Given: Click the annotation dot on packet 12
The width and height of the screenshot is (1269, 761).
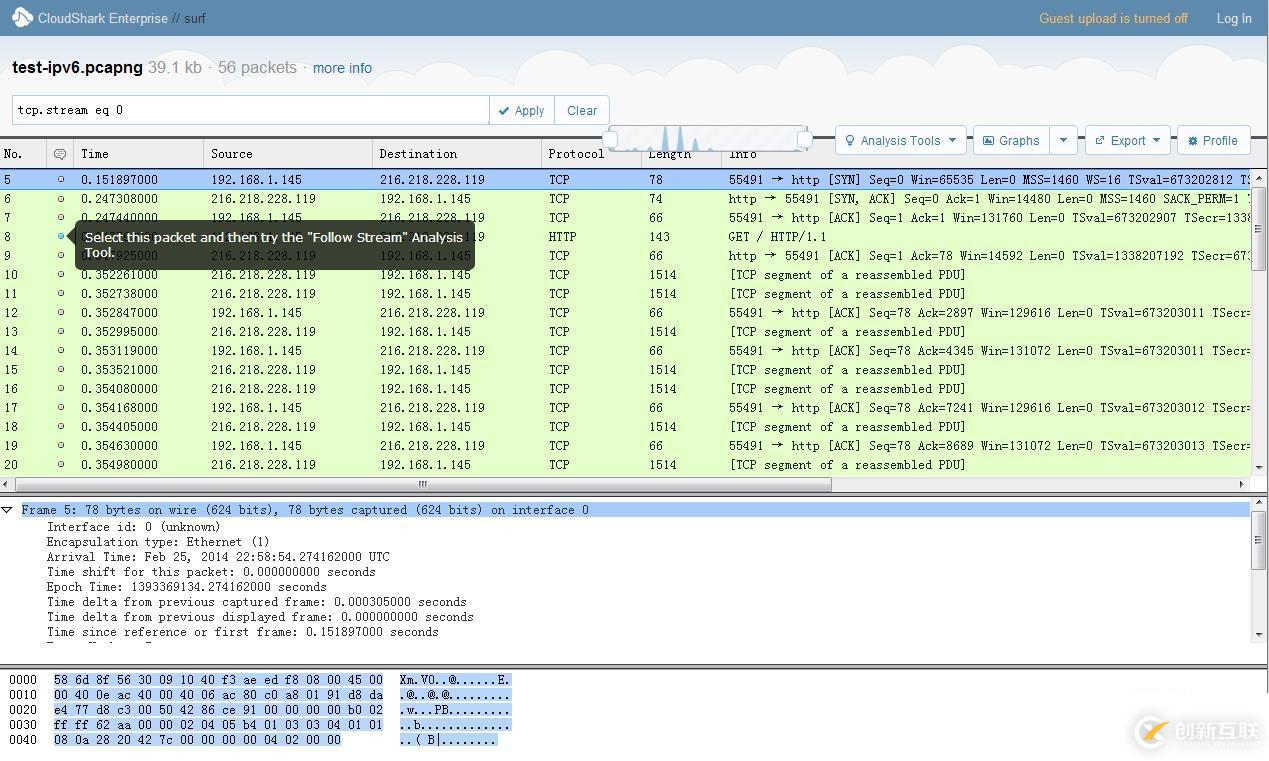Looking at the screenshot, I should click(61, 313).
